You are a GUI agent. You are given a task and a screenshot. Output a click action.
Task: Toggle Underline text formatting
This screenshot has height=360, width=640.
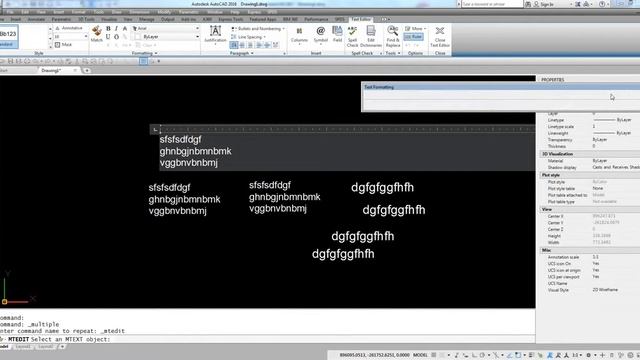click(x=108, y=37)
